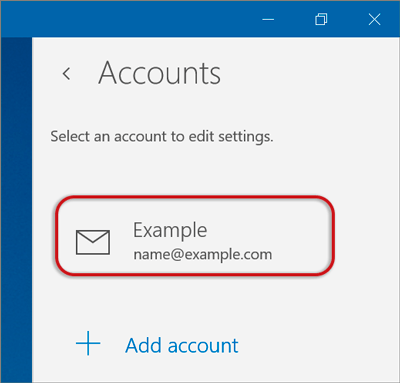The width and height of the screenshot is (400, 383).
Task: Select the name@example.com address text
Action: pos(203,255)
